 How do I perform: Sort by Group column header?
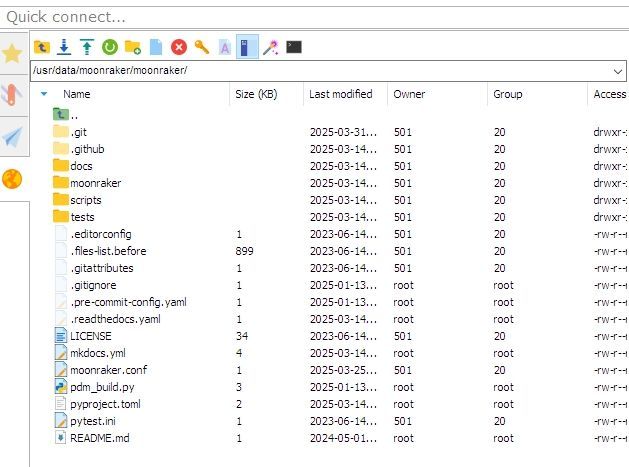[x=507, y=94]
